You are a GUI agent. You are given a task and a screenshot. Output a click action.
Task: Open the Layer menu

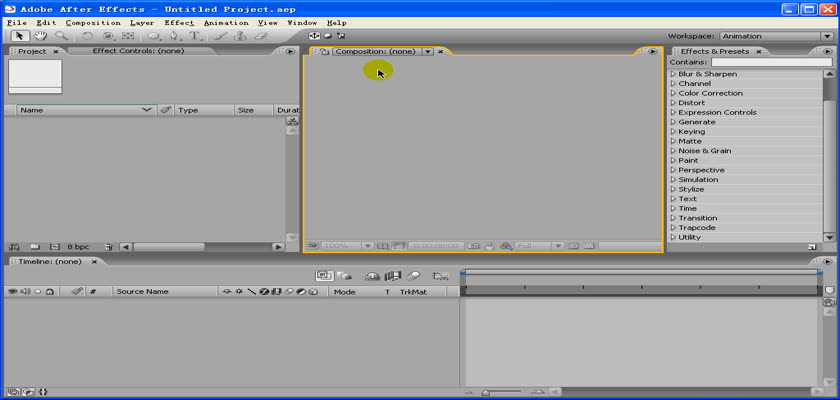point(142,23)
